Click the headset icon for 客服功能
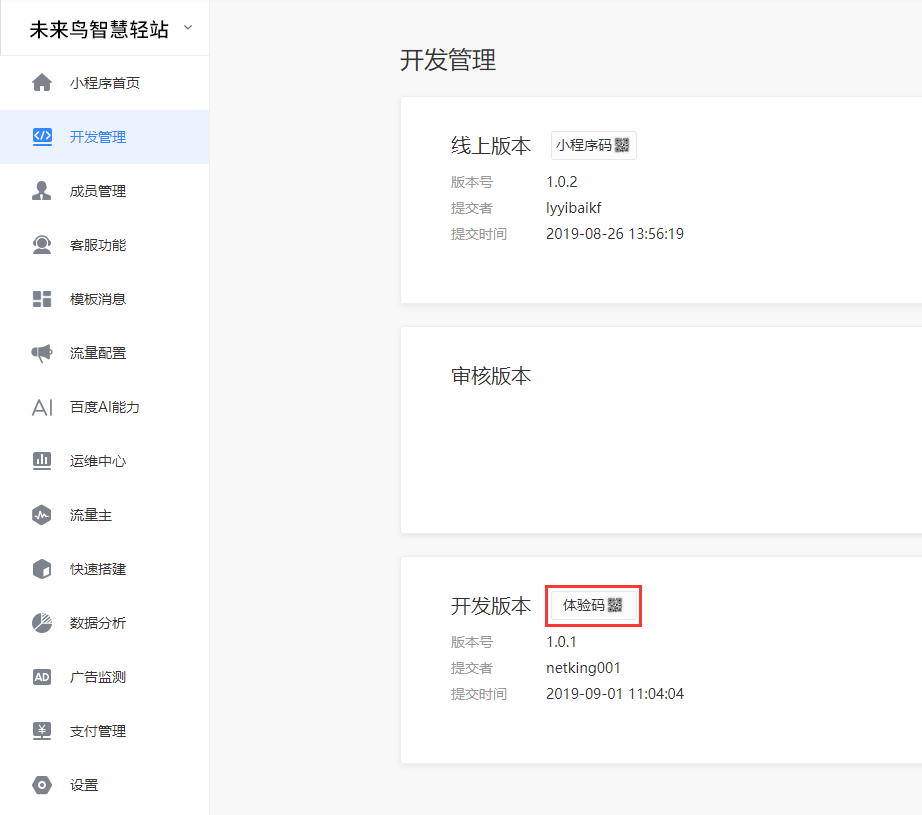The height and width of the screenshot is (815, 922). coord(42,245)
